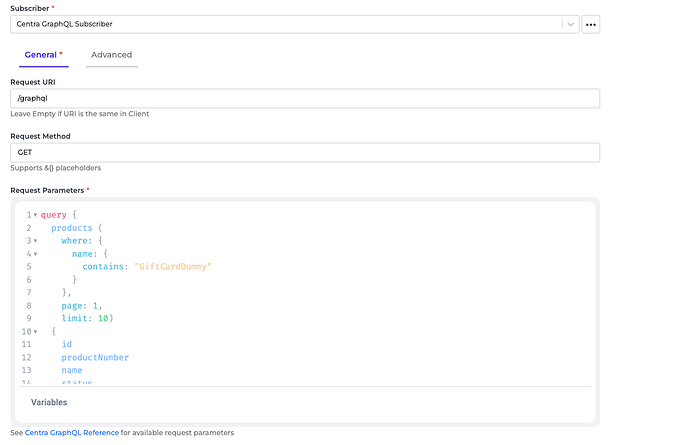Switch to the General tab
Viewport: 690px width, 445px height.
click(44, 55)
